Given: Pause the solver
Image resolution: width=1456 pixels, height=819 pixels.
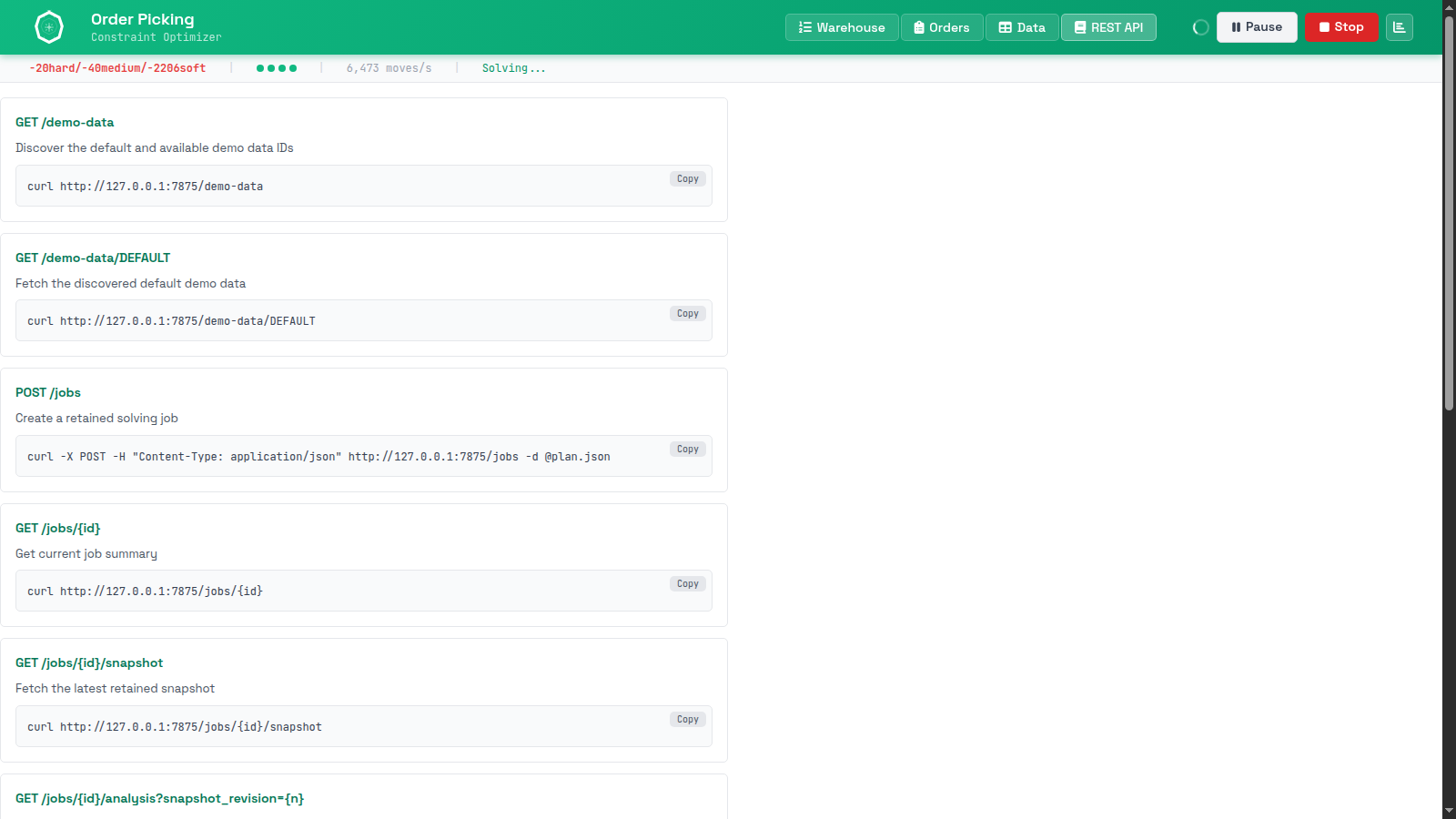Looking at the screenshot, I should tap(1257, 27).
